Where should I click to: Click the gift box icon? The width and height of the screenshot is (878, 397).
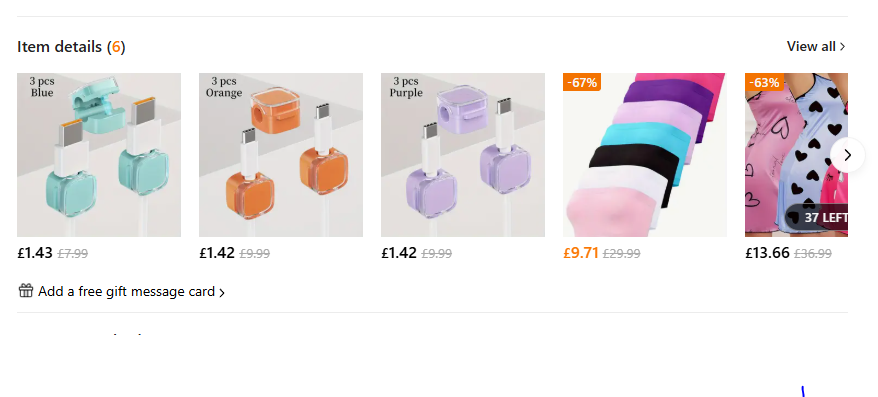click(x=26, y=291)
